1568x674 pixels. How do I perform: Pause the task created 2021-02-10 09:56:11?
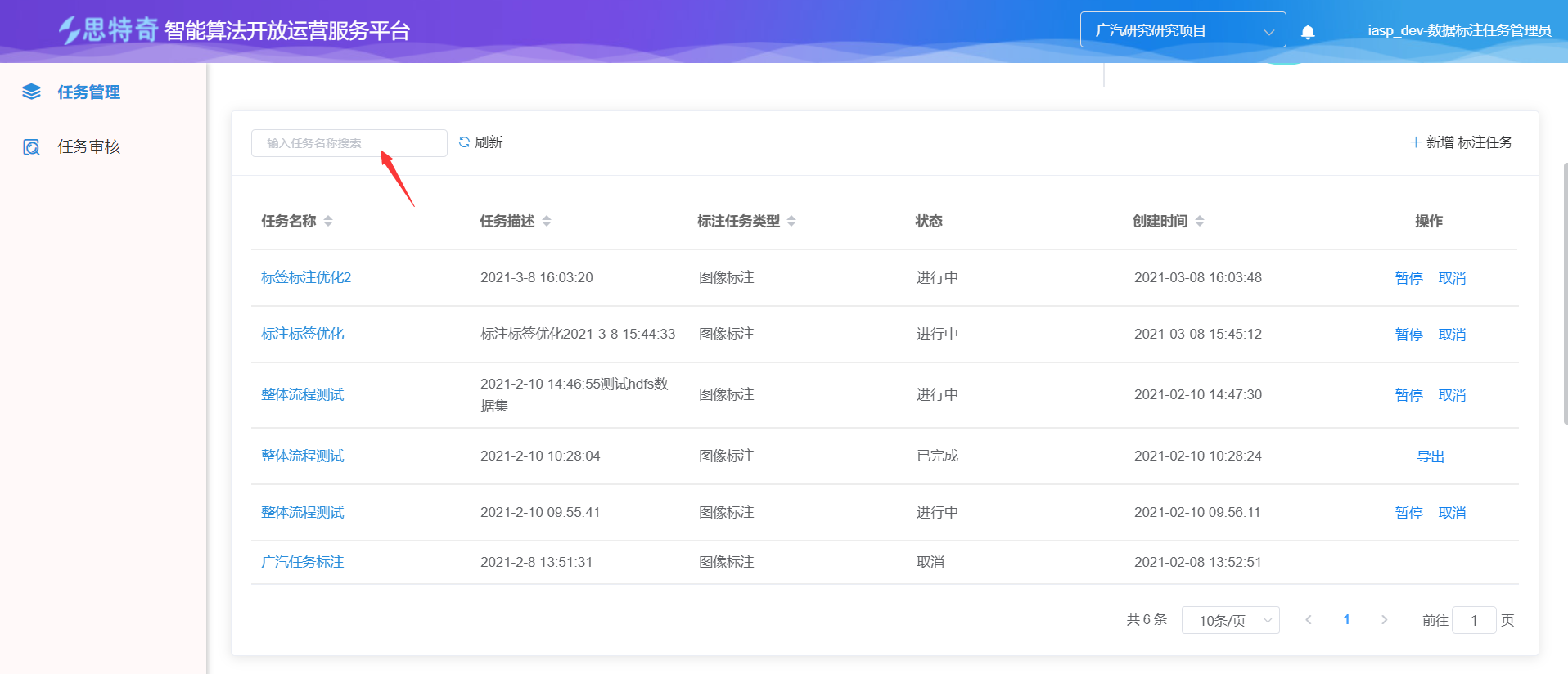(x=1409, y=513)
